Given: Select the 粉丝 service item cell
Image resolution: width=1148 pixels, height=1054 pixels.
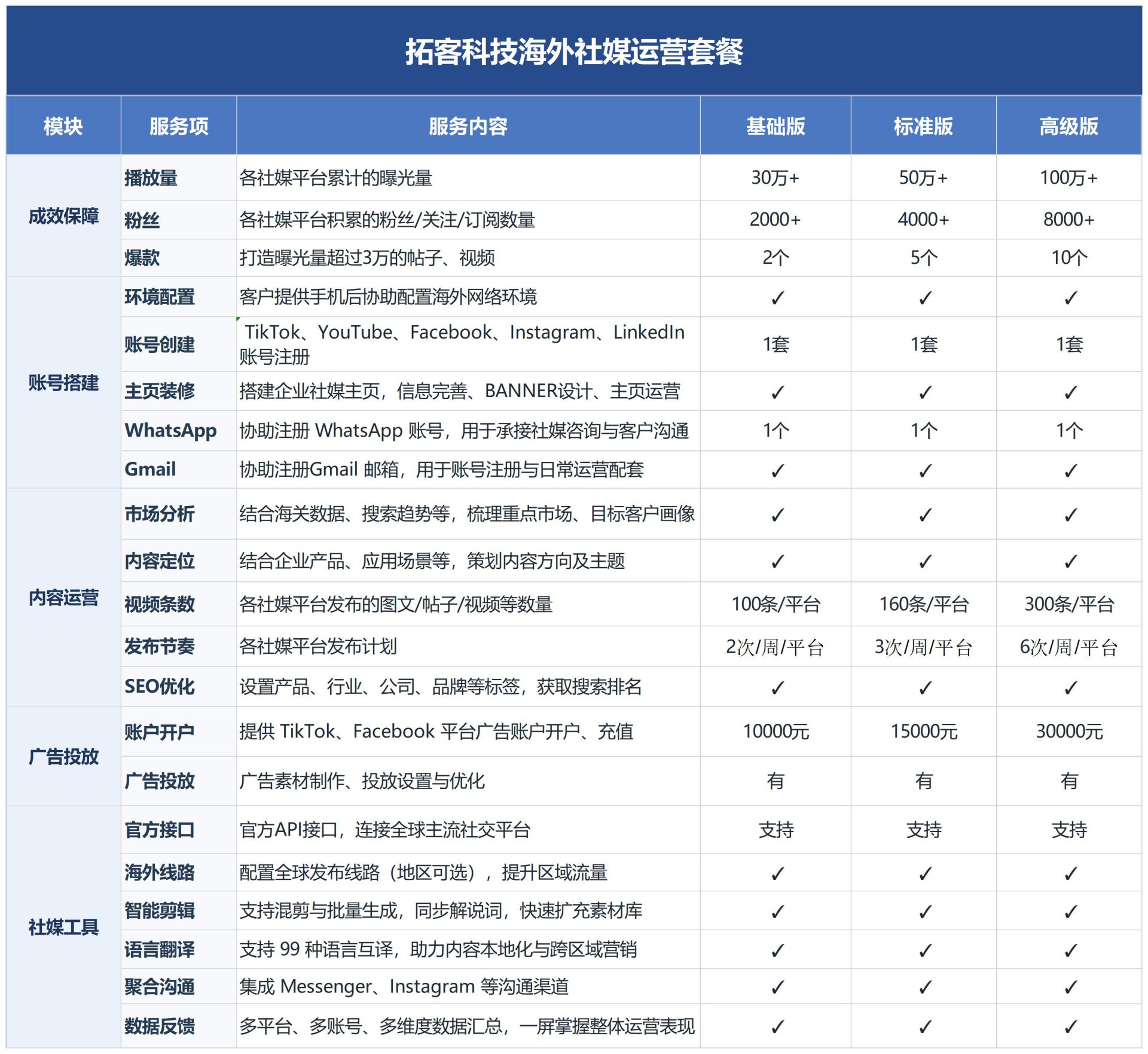Looking at the screenshot, I should (179, 220).
